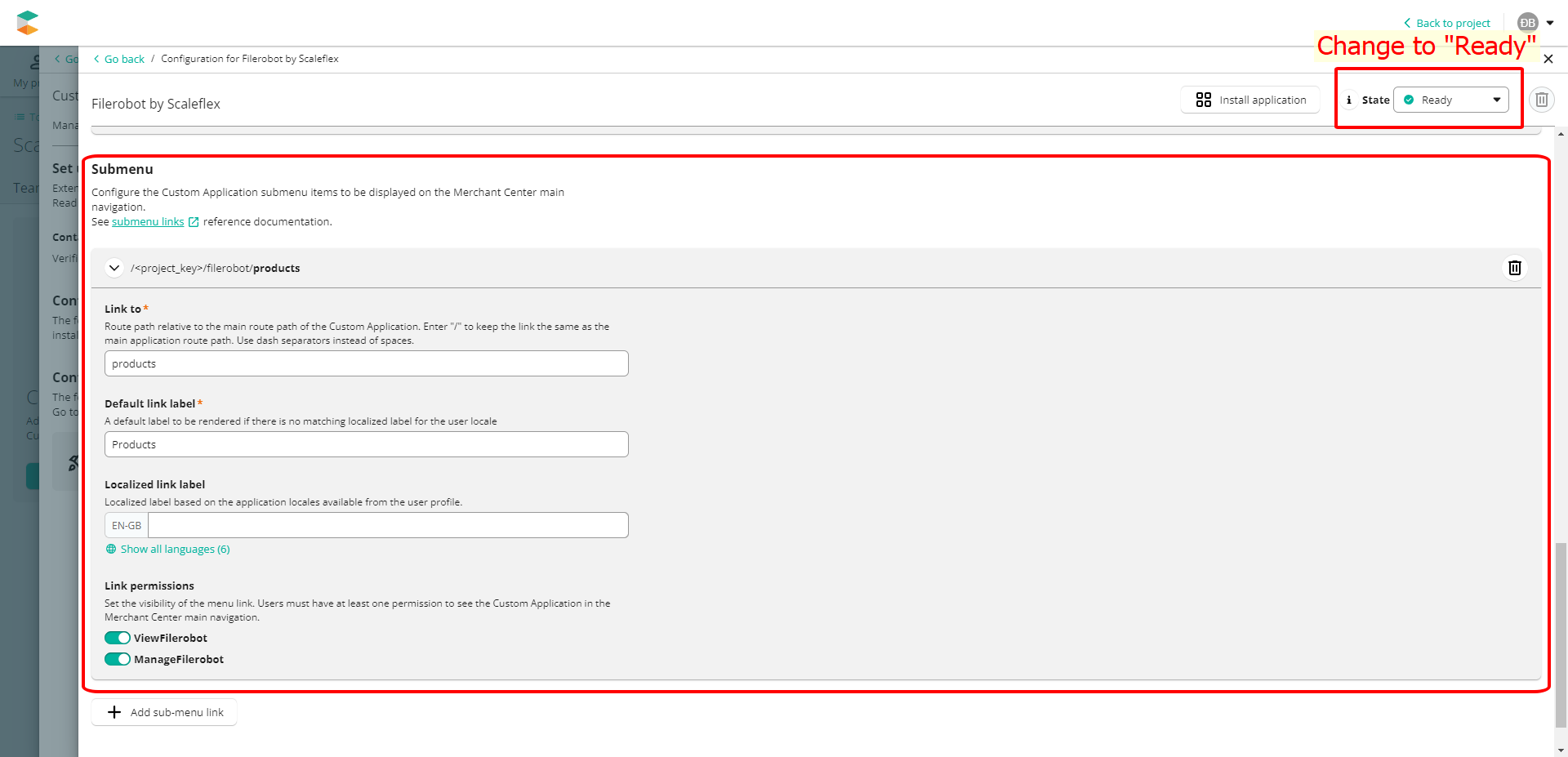Collapse the filerobot/products submenu section
Viewport: 1568px width, 757px height.
tap(114, 268)
